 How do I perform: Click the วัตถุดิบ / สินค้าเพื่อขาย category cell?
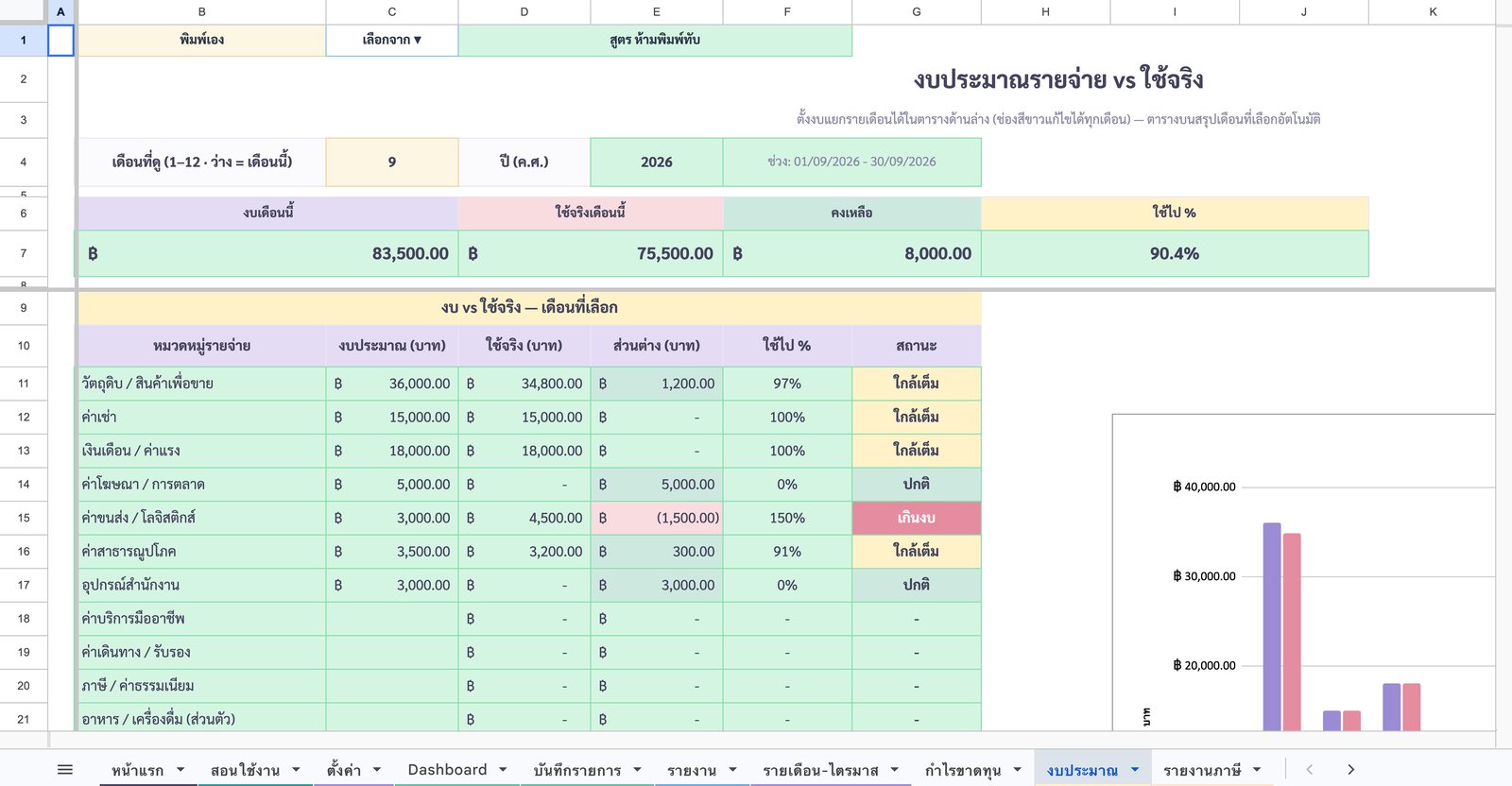point(201,384)
